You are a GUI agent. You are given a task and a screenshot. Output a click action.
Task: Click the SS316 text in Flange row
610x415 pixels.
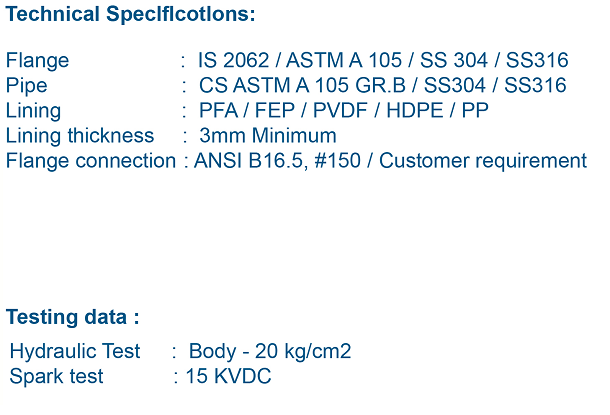(537, 60)
